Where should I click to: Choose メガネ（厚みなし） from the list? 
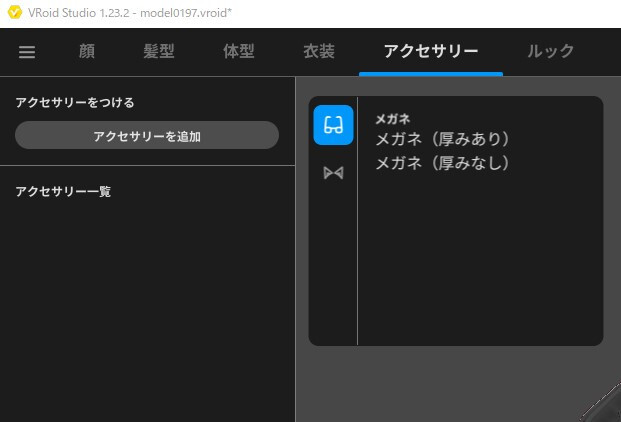(442, 162)
